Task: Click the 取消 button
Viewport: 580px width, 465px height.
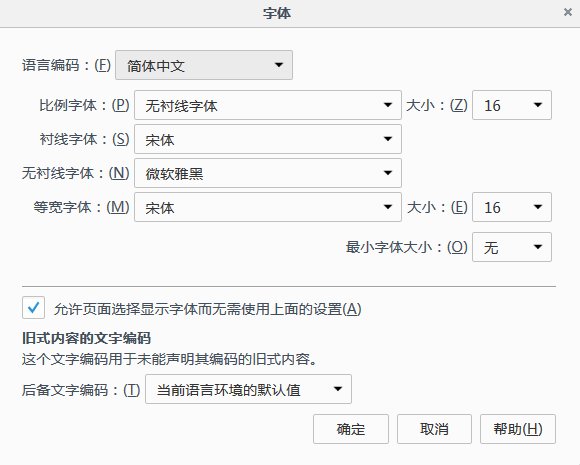Action: (x=434, y=429)
